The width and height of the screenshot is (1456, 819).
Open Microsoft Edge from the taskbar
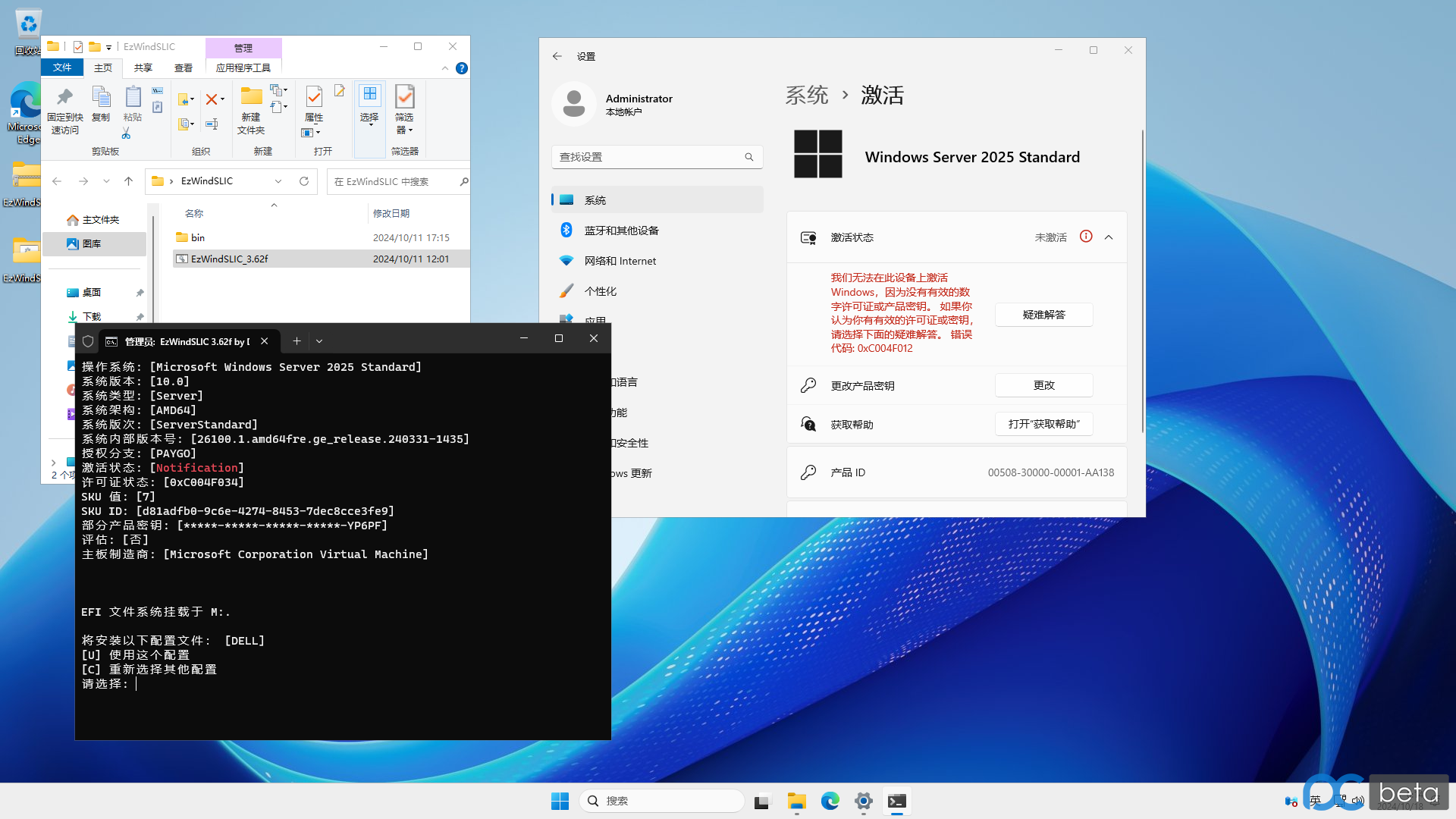pyautogui.click(x=830, y=801)
